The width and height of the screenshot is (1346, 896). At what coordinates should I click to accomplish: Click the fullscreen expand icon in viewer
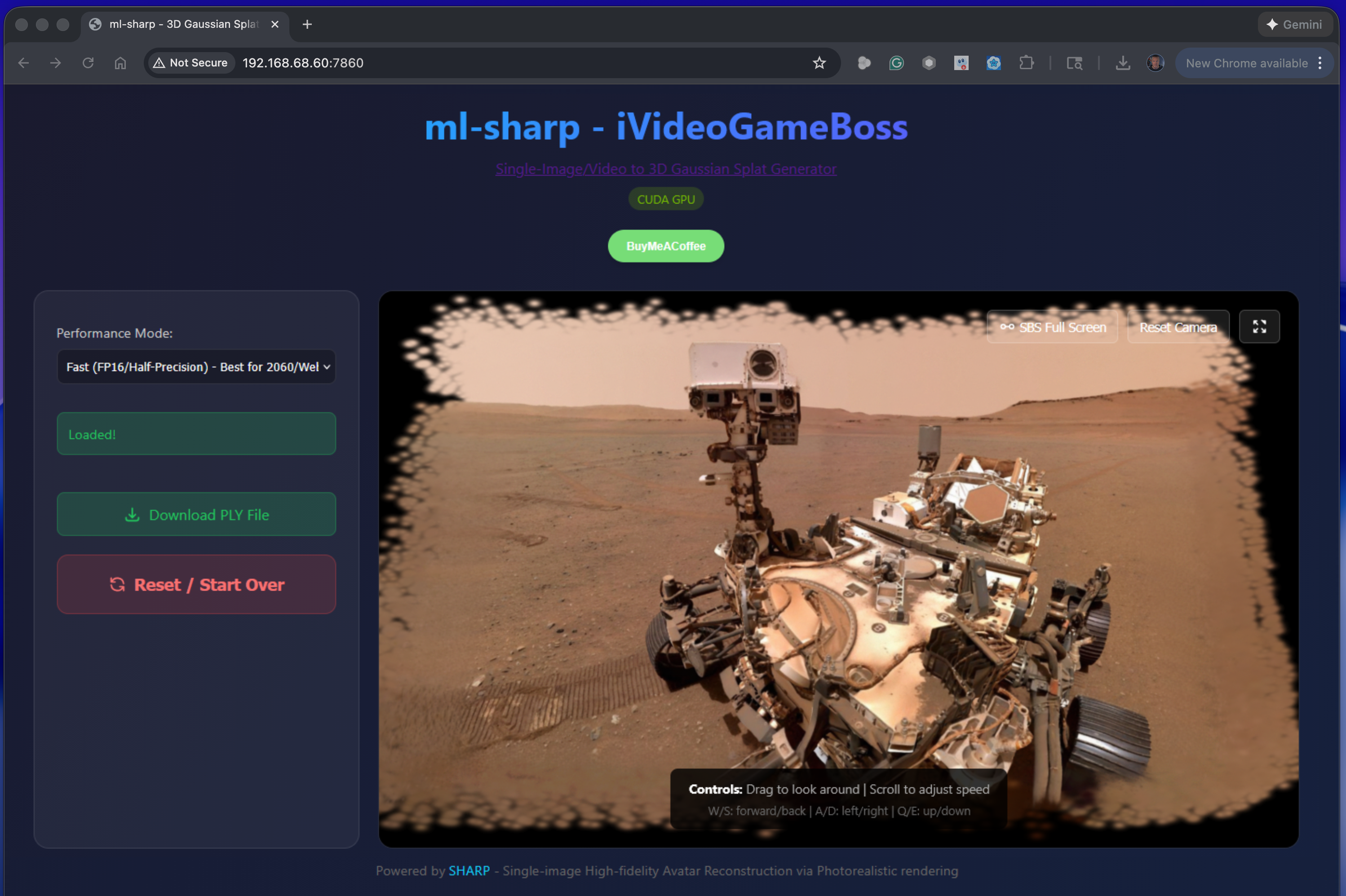tap(1259, 327)
